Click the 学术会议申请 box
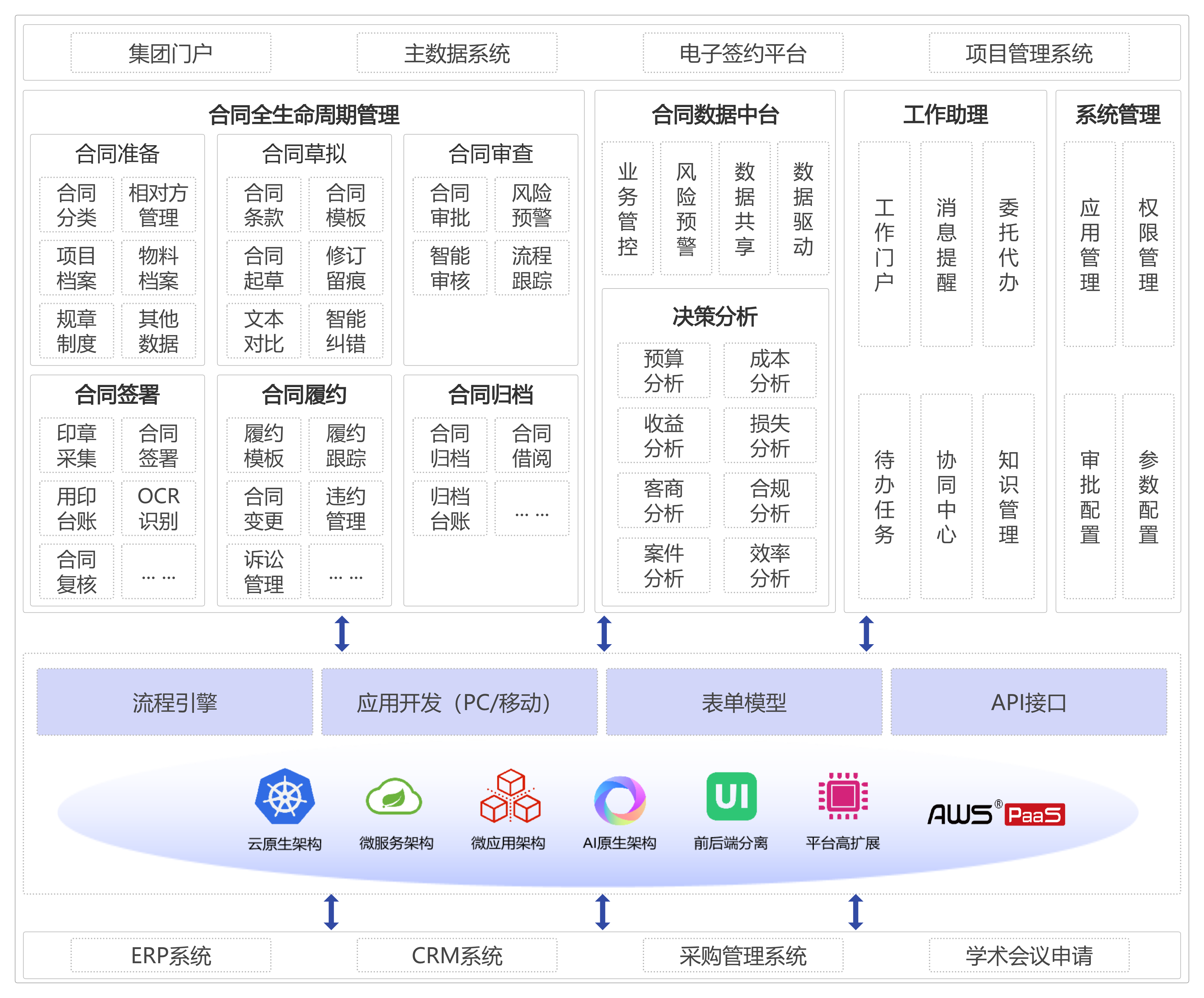The image size is (1204, 998). coord(1029,955)
